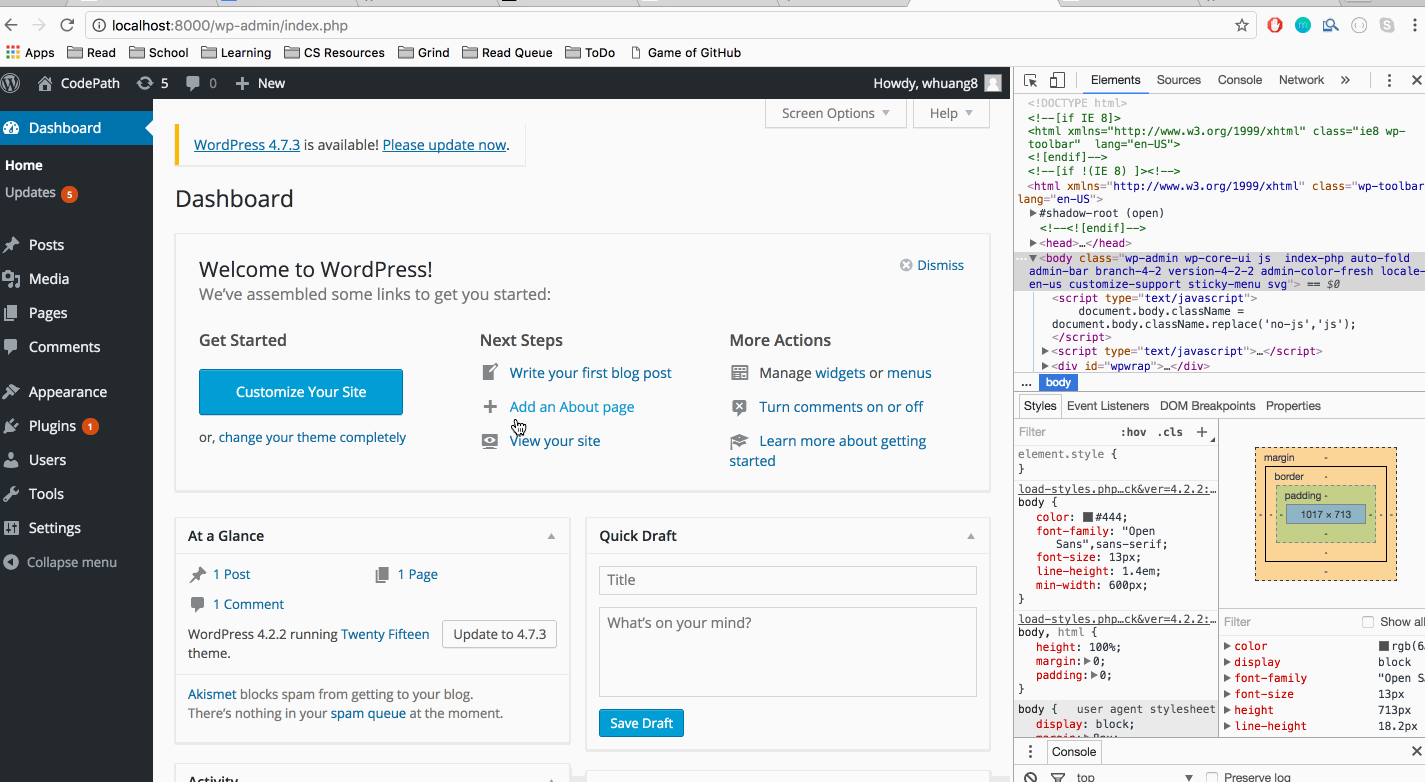Toggle the Preserve log checkbox
This screenshot has width=1425, height=782.
point(1212,777)
